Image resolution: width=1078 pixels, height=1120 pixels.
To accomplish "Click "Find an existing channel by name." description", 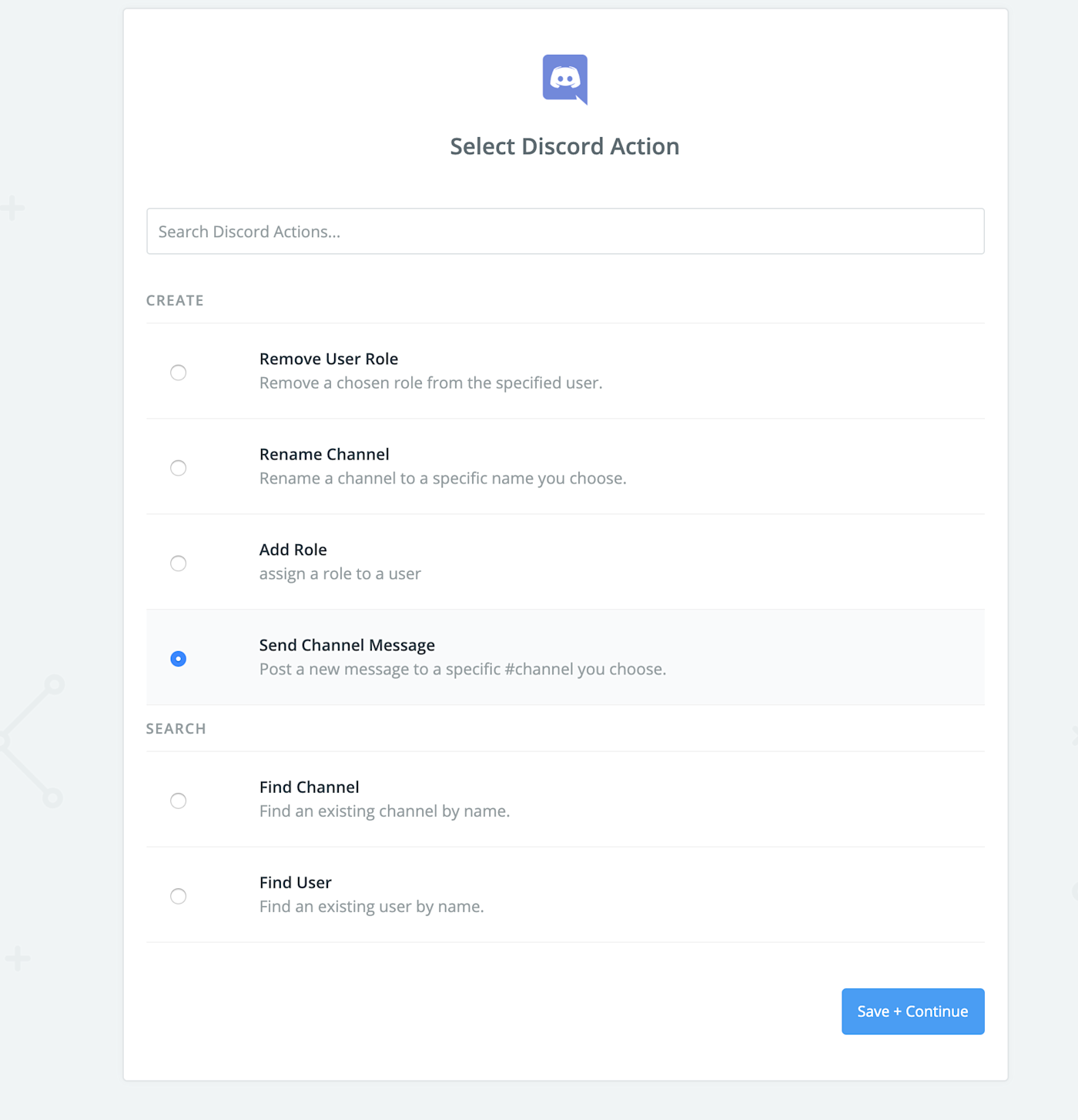I will point(385,811).
